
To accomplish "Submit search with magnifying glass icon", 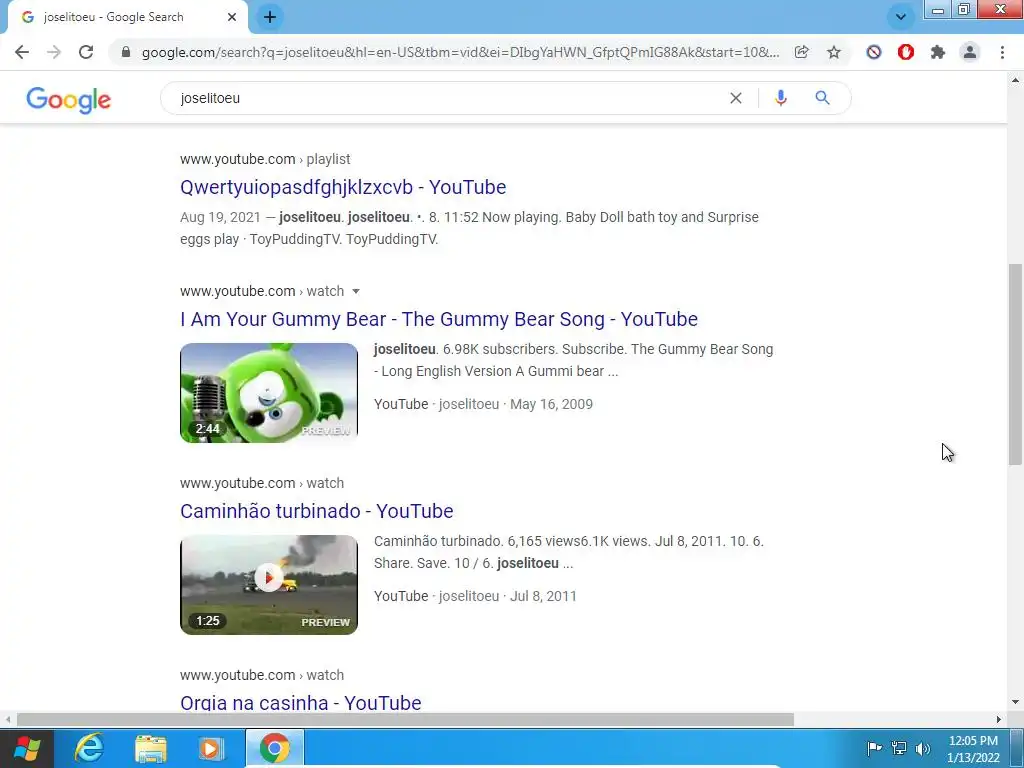I will 822,98.
